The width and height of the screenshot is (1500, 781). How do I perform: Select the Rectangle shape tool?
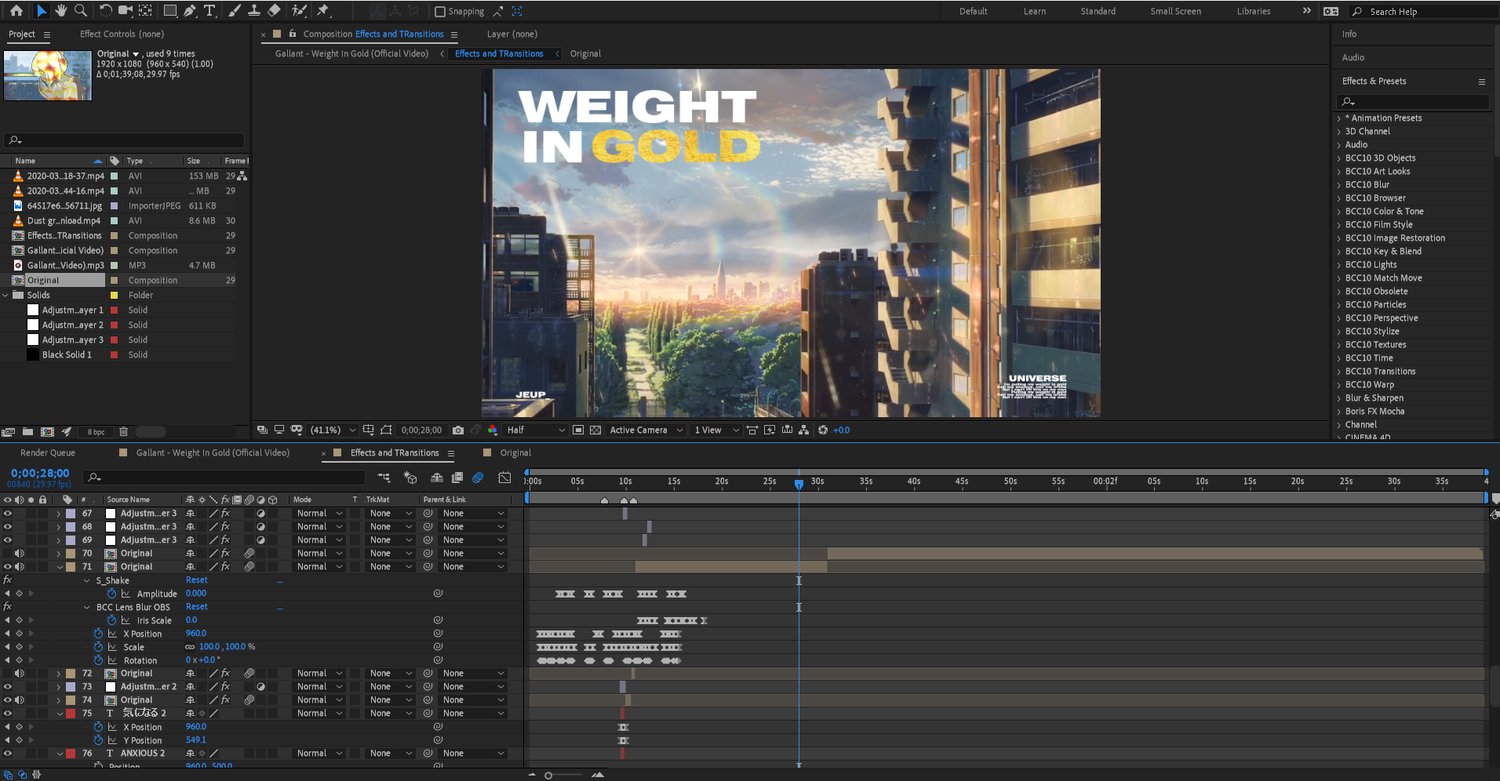tap(170, 11)
